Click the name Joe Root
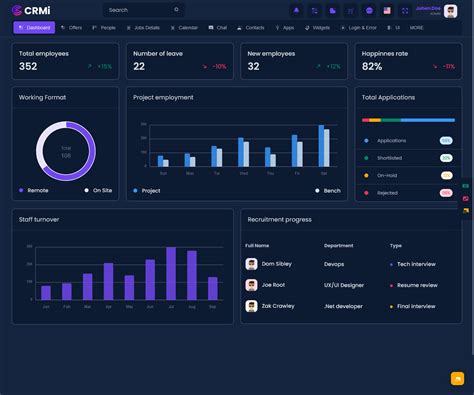 click(273, 285)
